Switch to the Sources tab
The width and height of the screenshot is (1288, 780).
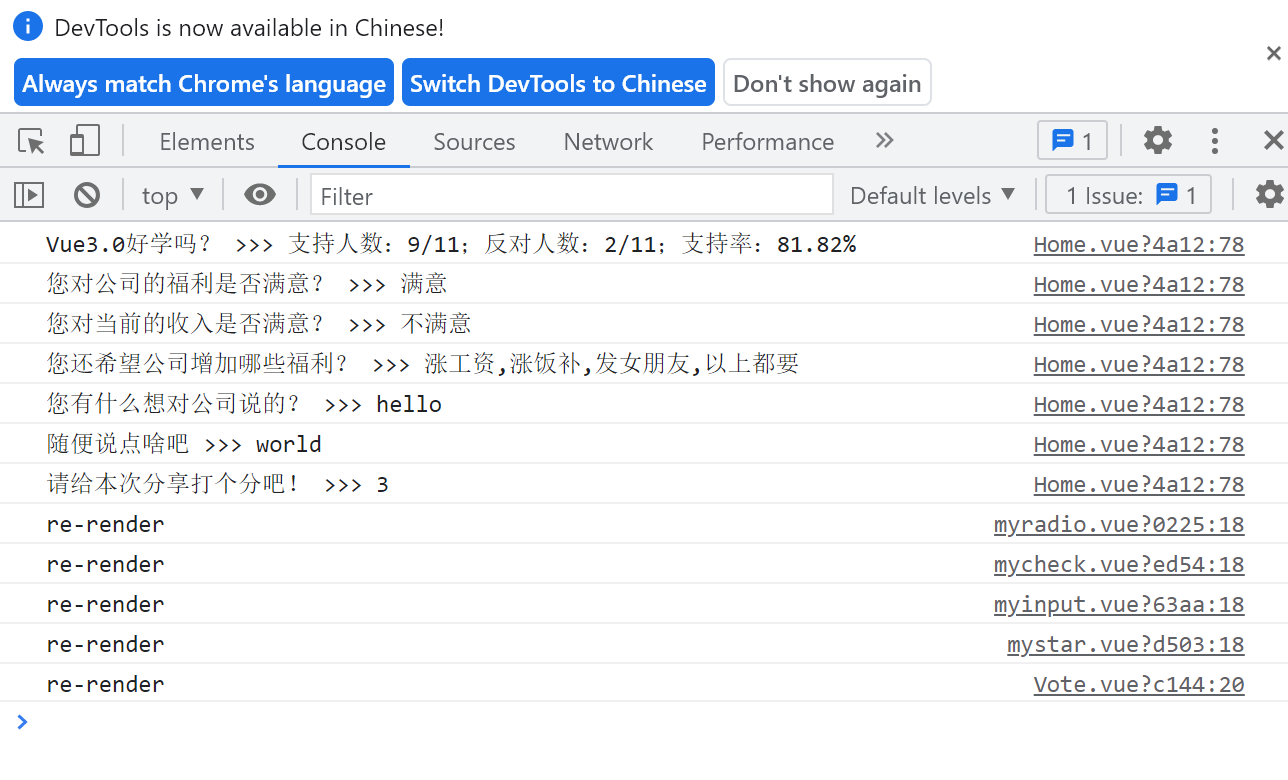point(474,142)
